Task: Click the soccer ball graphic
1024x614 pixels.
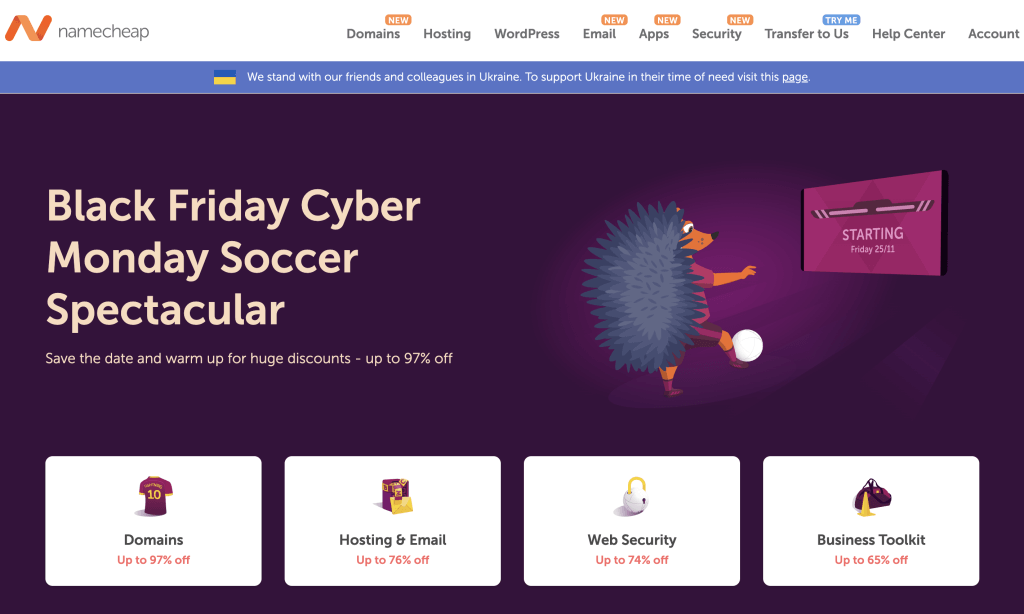Action: [x=747, y=345]
